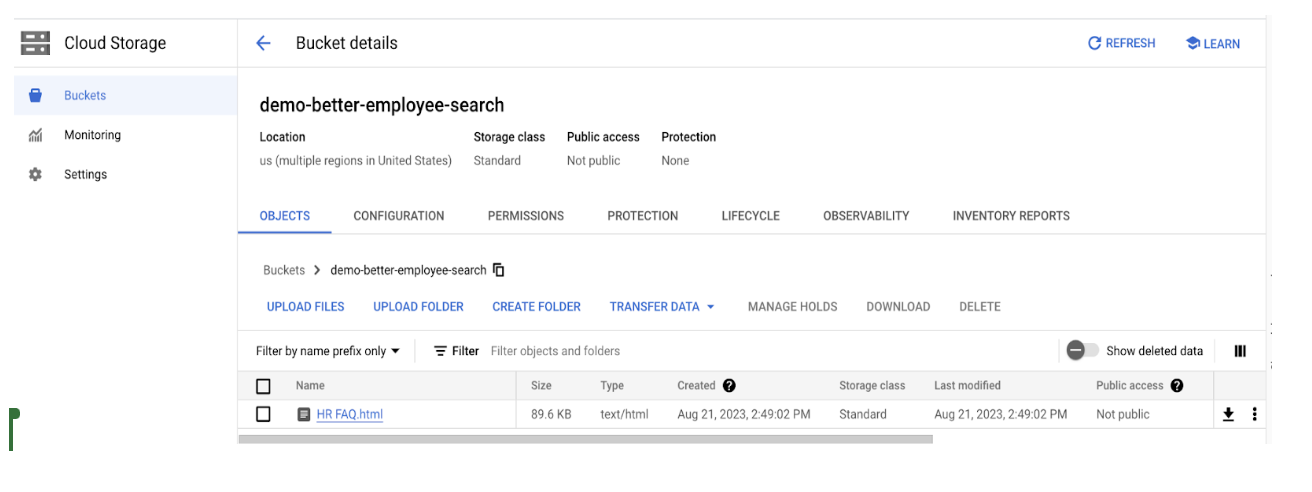The width and height of the screenshot is (1312, 492).
Task: Go back with the left arrow
Action: 263,43
